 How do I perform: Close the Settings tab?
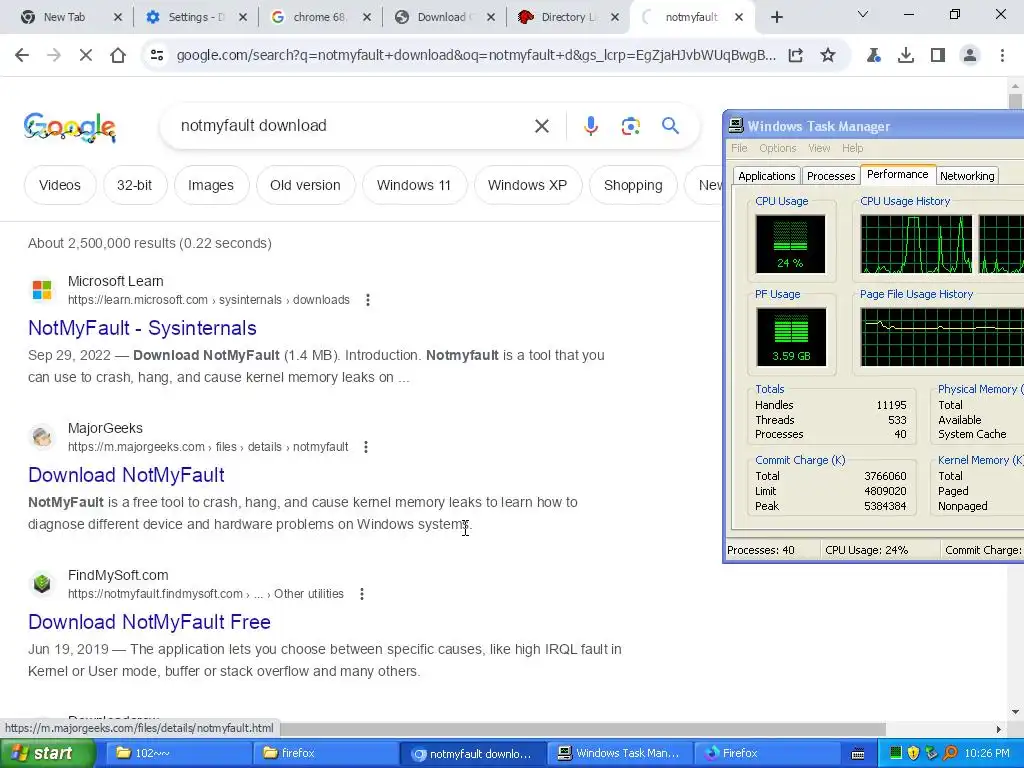click(242, 18)
